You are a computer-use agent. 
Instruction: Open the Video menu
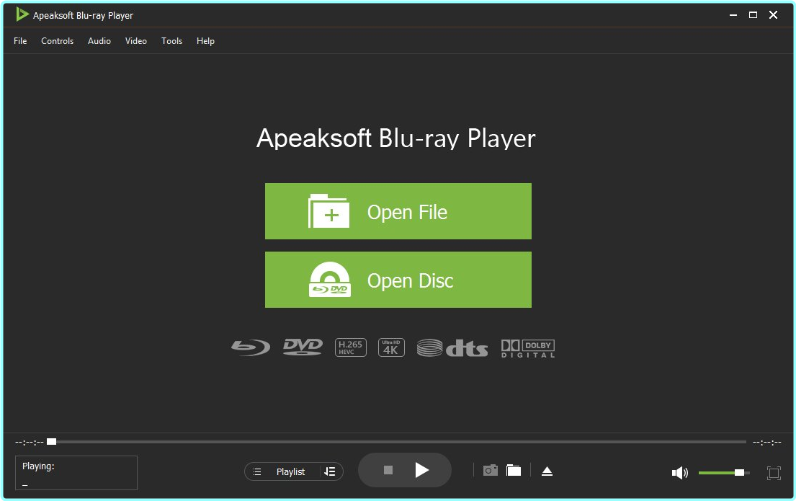136,41
